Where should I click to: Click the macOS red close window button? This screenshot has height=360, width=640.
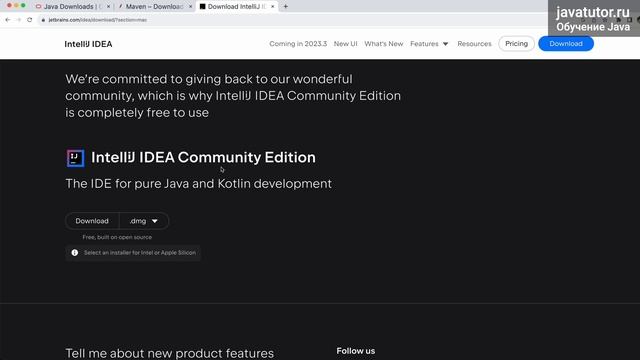(x=9, y=6)
